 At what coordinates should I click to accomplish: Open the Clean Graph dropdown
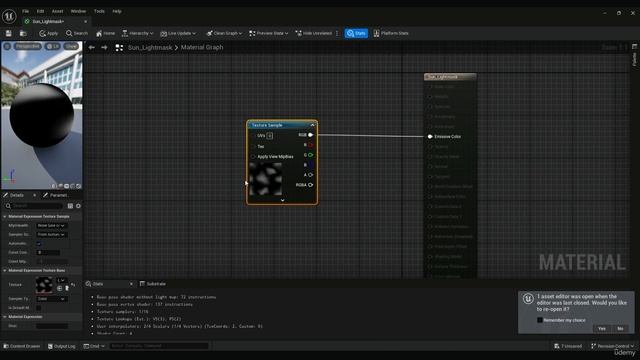click(x=224, y=33)
